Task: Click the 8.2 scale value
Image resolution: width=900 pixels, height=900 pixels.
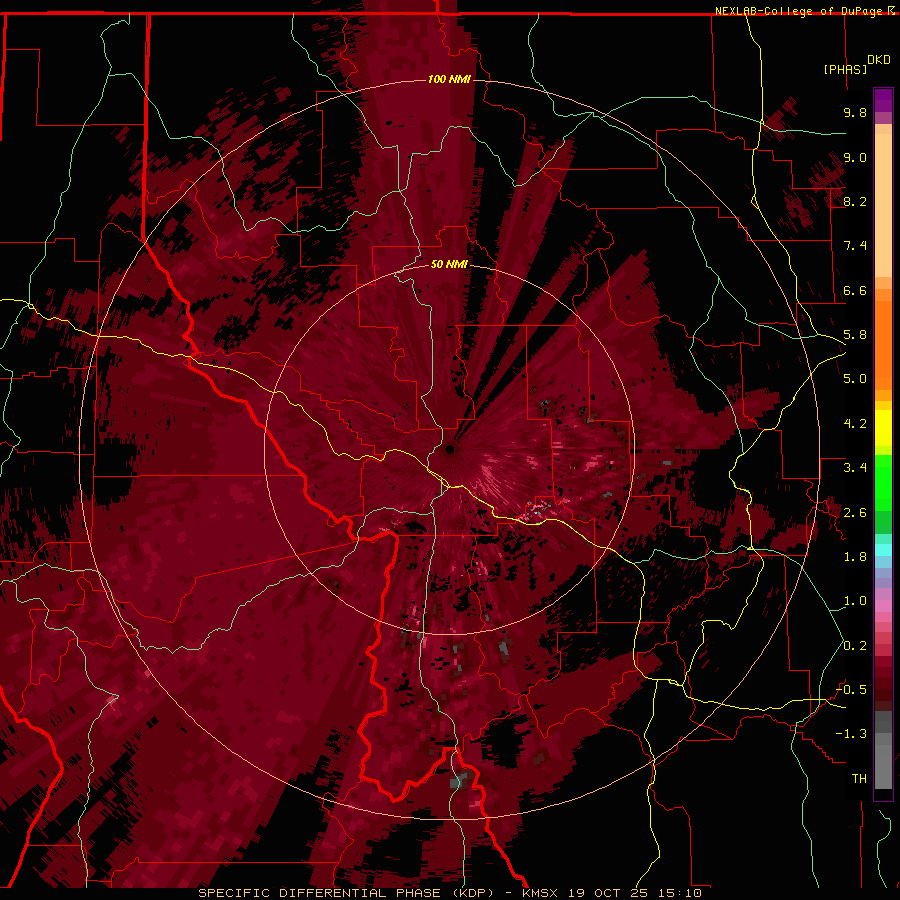Action: coord(855,201)
